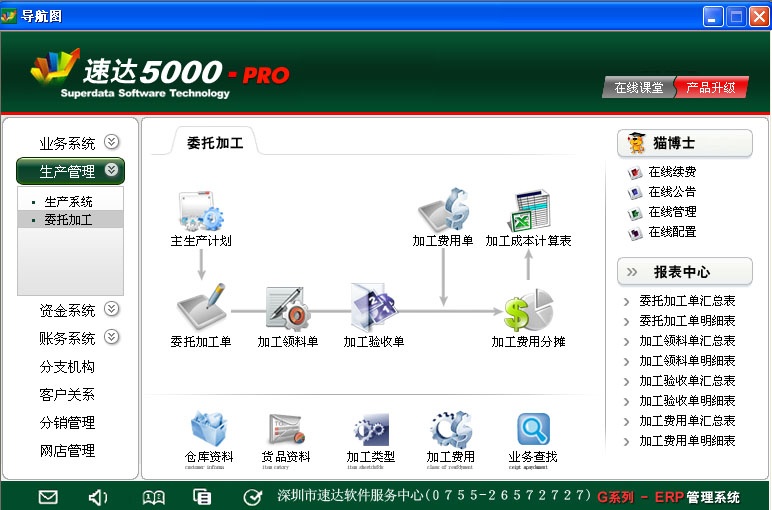
Task: Click the arrow before 加工验收单明细表
Action: coord(626,402)
